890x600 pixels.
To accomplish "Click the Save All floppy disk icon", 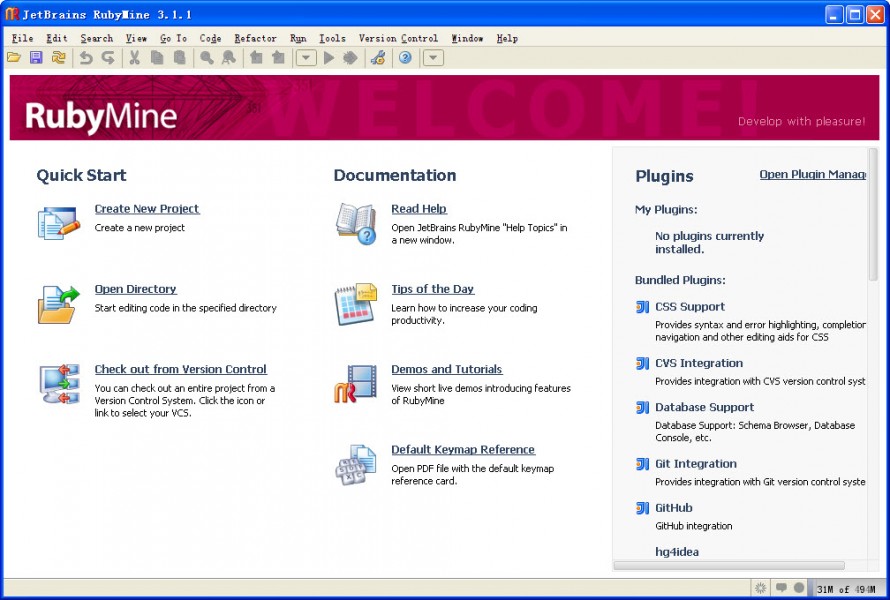I will click(36, 58).
